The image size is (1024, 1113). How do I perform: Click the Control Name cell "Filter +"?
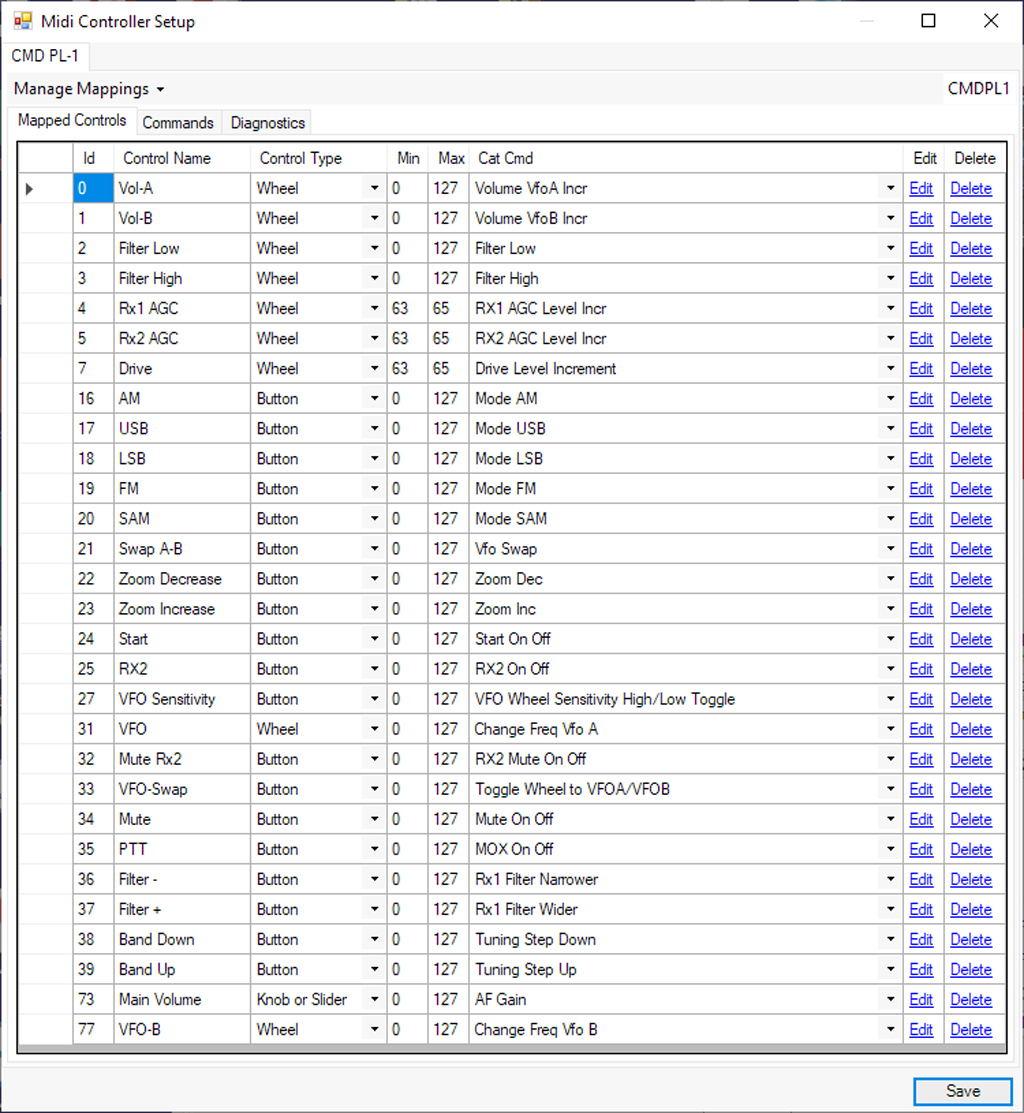[x=182, y=909]
